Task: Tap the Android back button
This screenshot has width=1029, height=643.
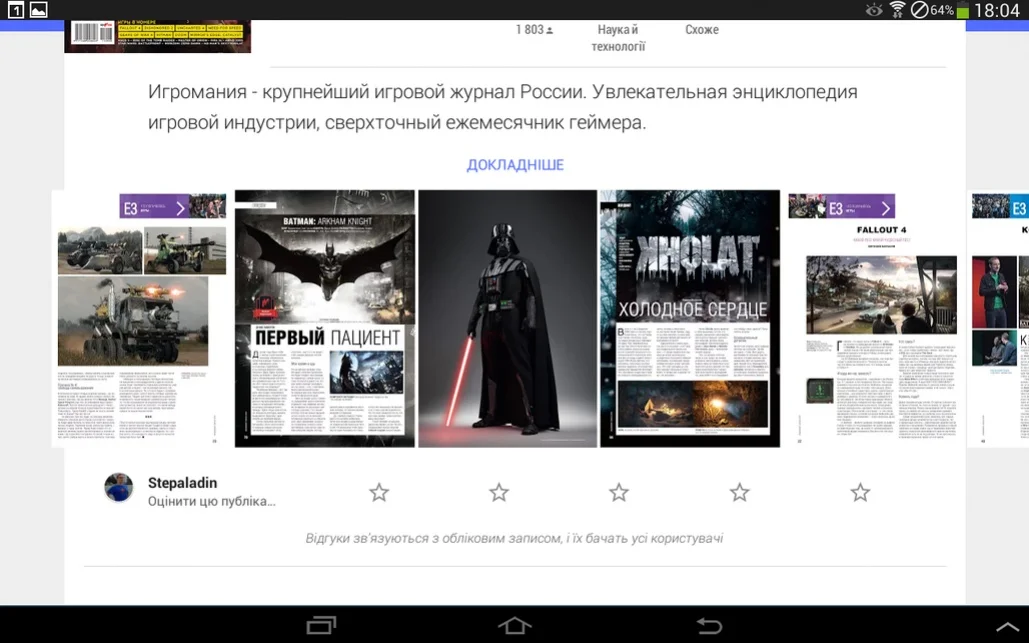Action: tap(709, 625)
